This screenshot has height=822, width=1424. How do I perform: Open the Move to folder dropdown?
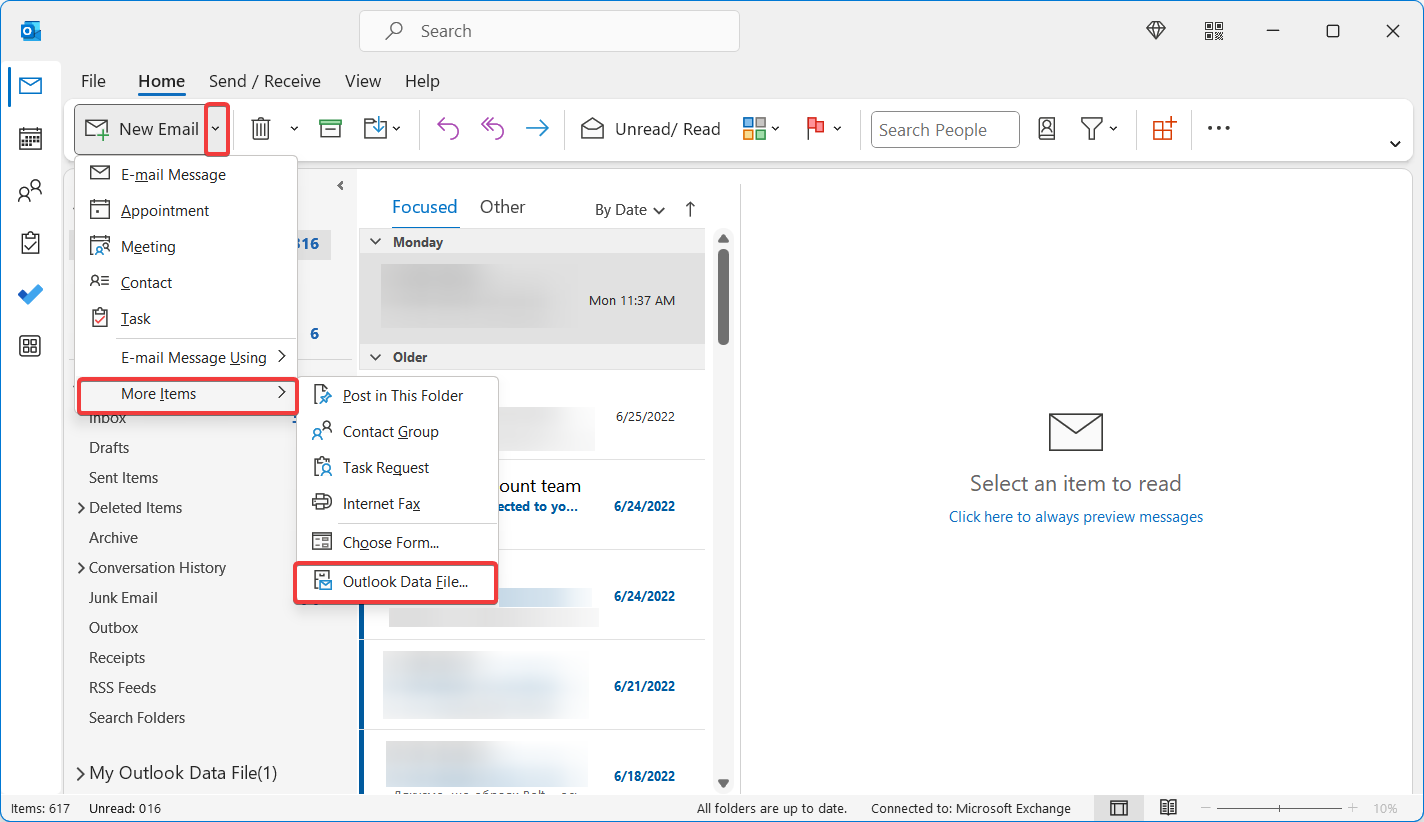pyautogui.click(x=382, y=128)
